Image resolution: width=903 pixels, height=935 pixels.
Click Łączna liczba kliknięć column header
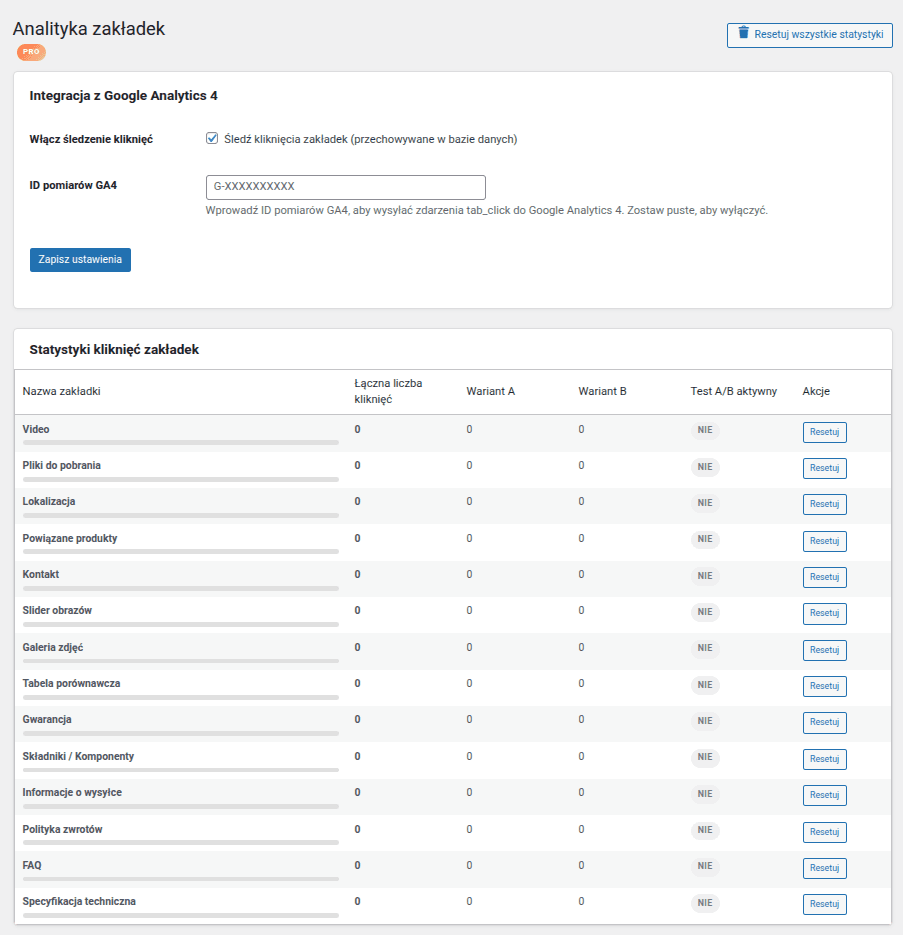388,391
